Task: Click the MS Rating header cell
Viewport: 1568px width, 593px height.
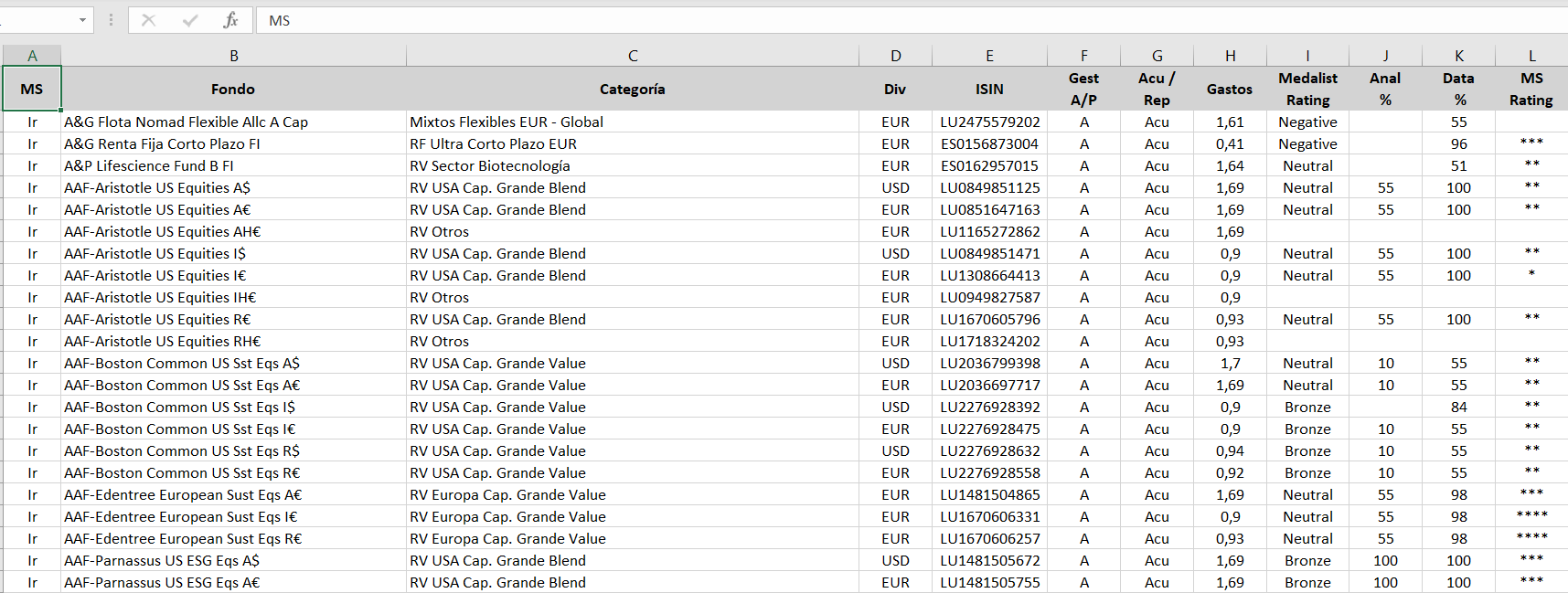Action: coord(1531,89)
